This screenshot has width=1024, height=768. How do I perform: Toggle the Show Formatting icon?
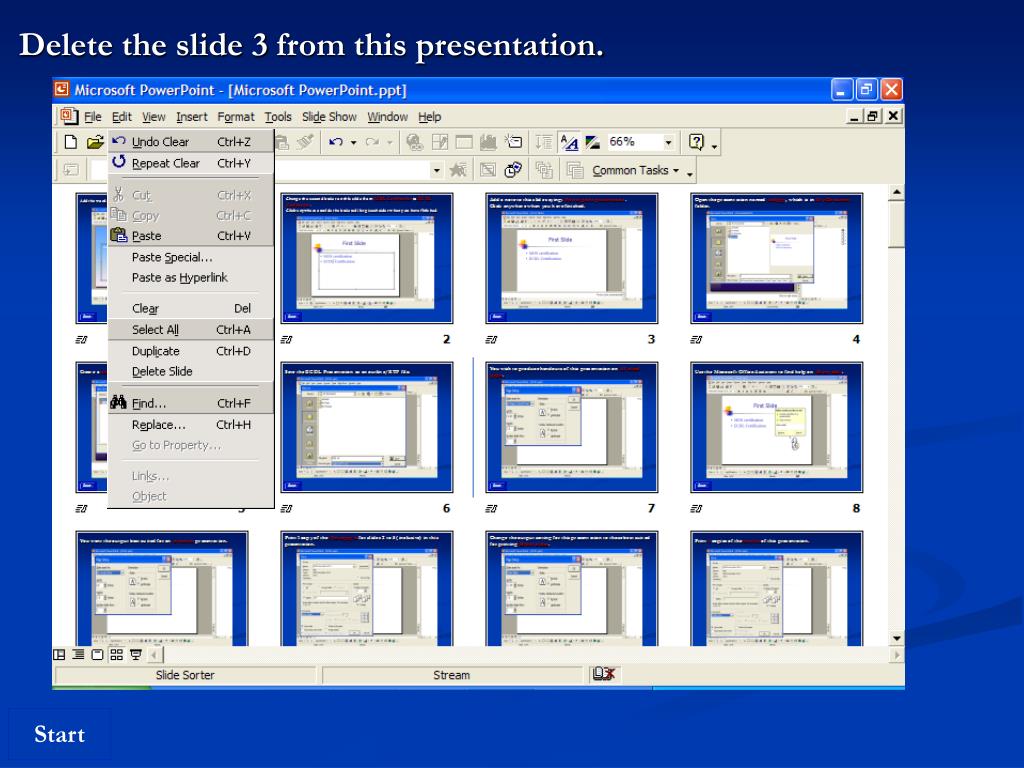point(569,142)
